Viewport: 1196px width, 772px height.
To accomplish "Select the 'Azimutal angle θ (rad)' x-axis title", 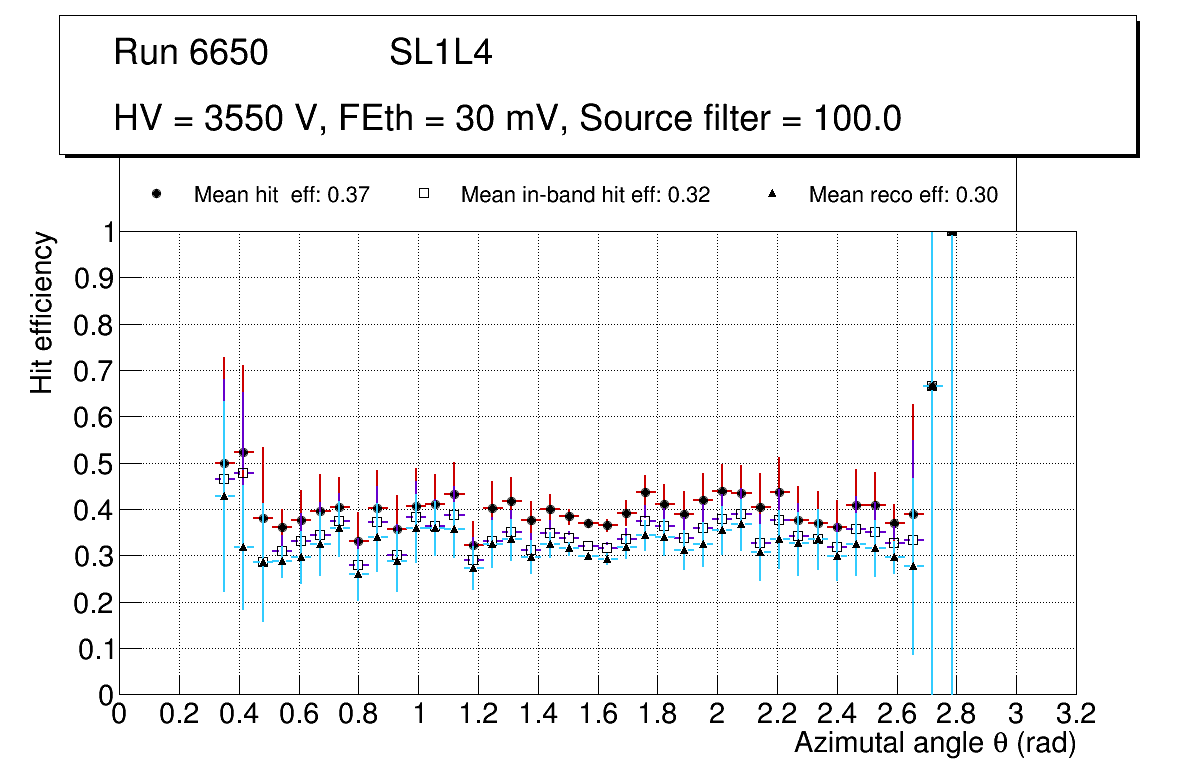I will pos(934,743).
